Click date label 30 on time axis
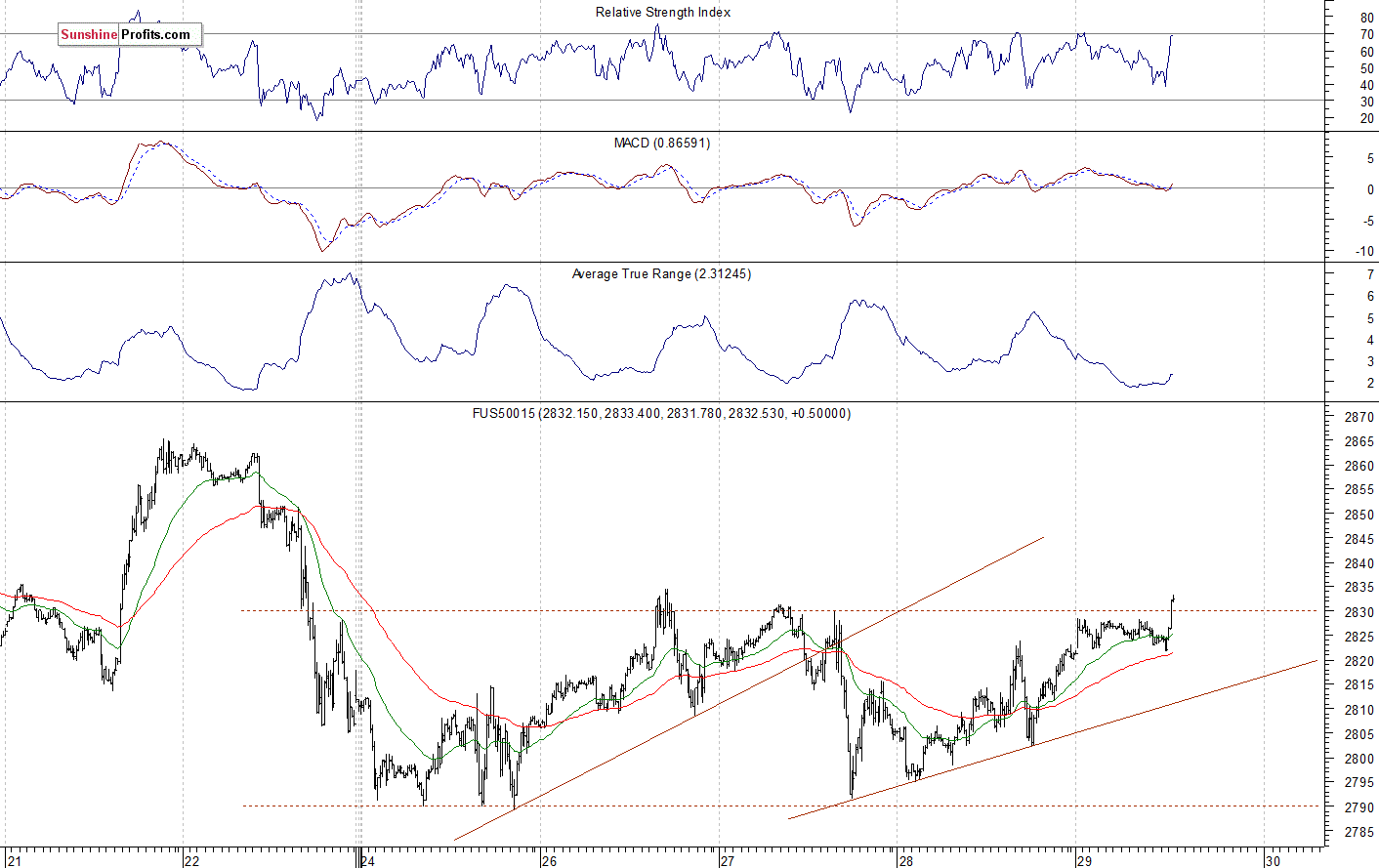The height and width of the screenshot is (868, 1379). pyautogui.click(x=1272, y=861)
